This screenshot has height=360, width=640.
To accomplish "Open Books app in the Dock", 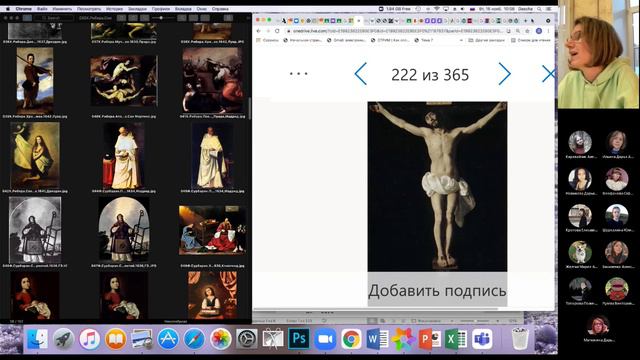I will pyautogui.click(x=116, y=339).
